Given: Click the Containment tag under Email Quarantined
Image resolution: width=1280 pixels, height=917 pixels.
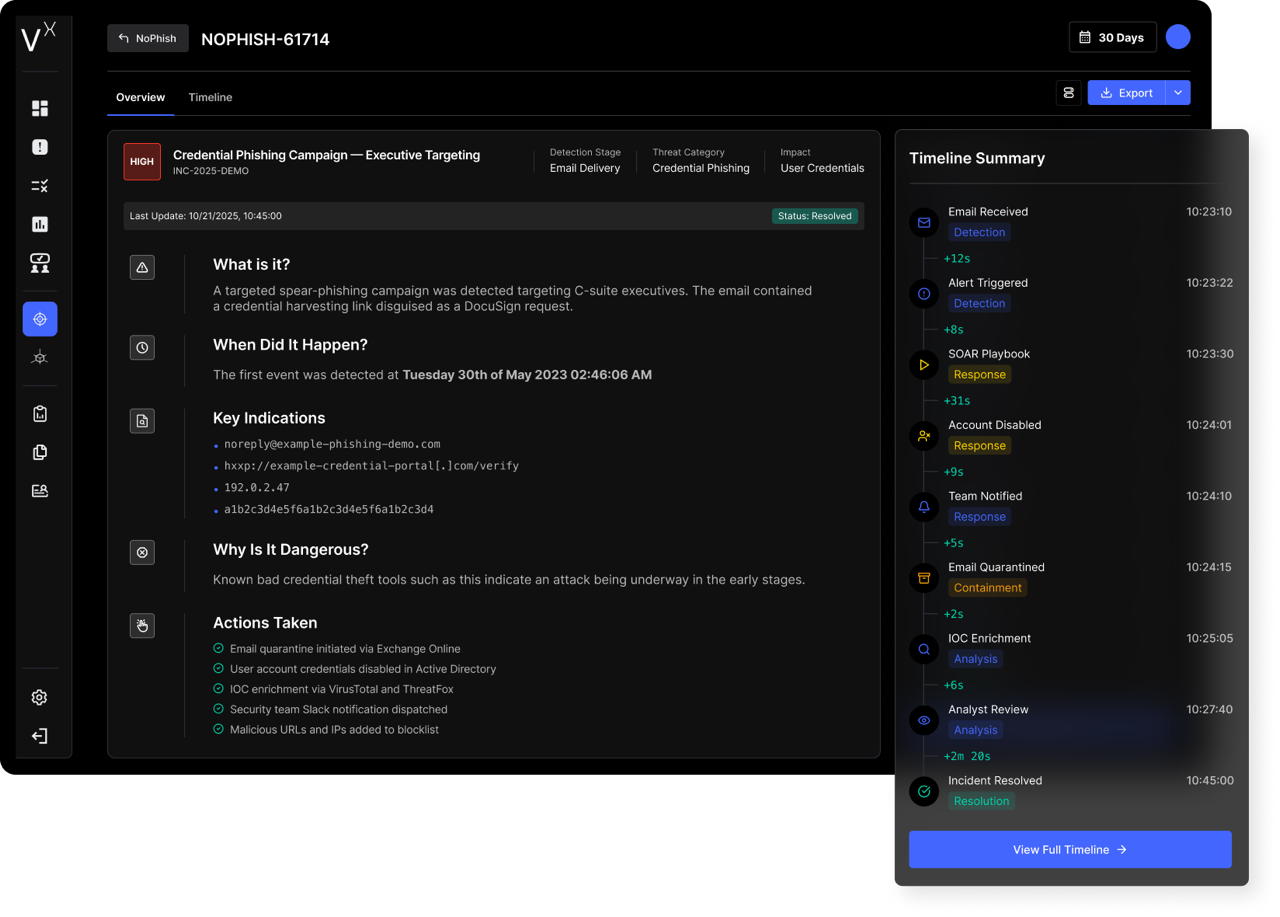Looking at the screenshot, I should [987, 588].
